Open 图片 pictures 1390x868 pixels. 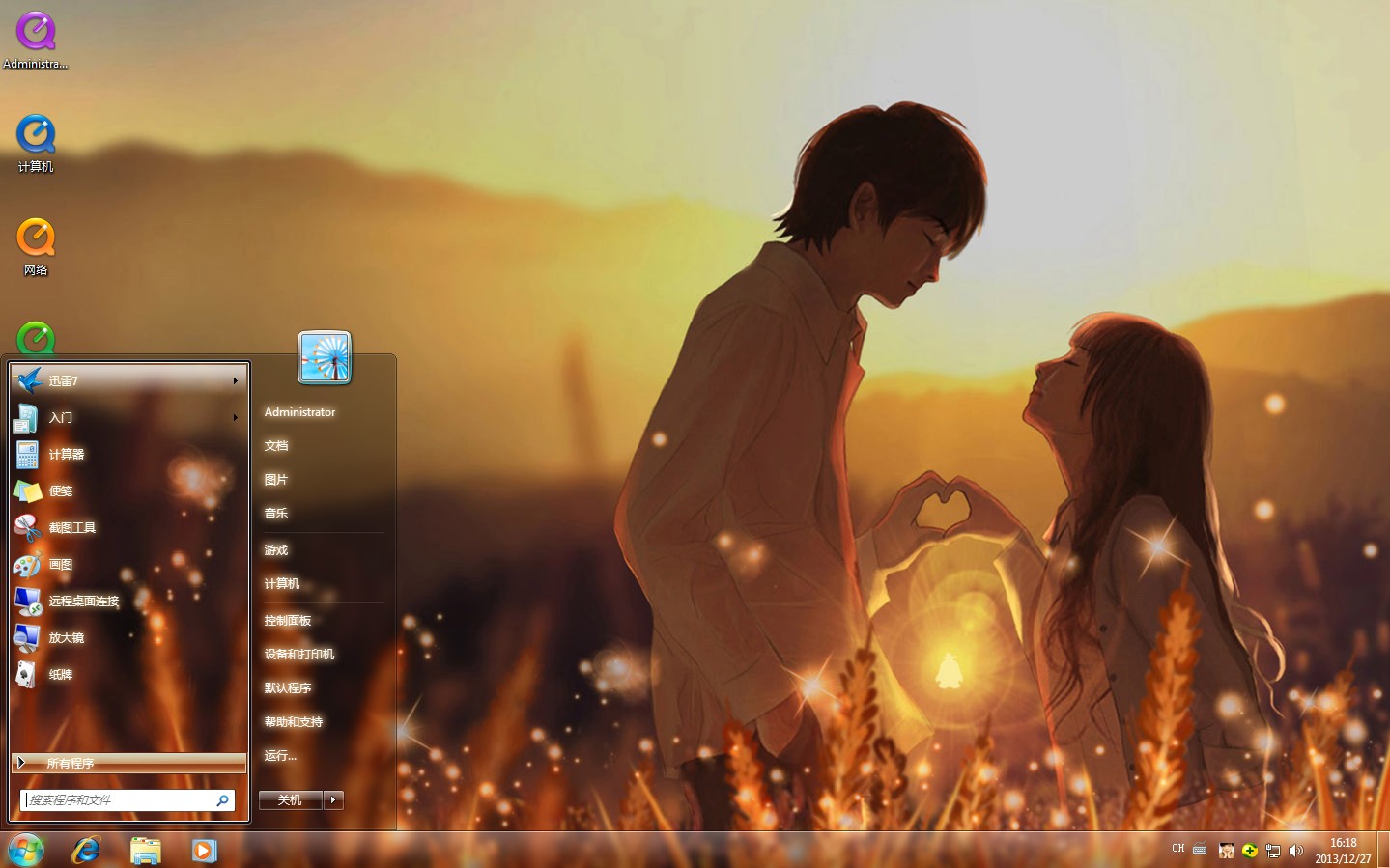(276, 480)
